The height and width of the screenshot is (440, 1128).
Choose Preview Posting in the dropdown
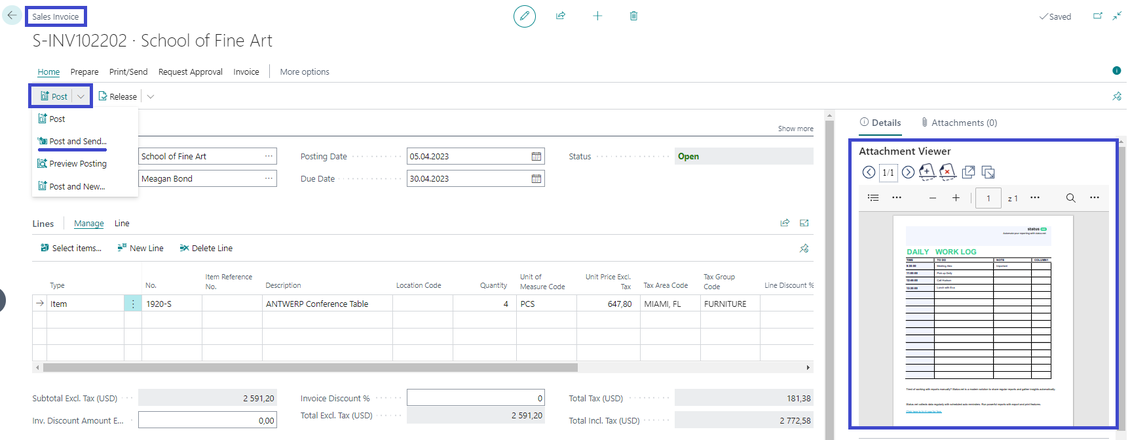(77, 164)
